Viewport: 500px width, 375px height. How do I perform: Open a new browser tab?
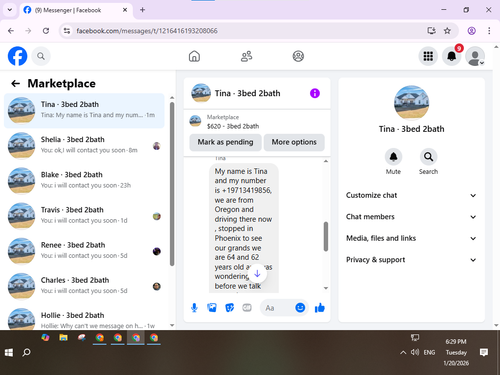pos(142,10)
